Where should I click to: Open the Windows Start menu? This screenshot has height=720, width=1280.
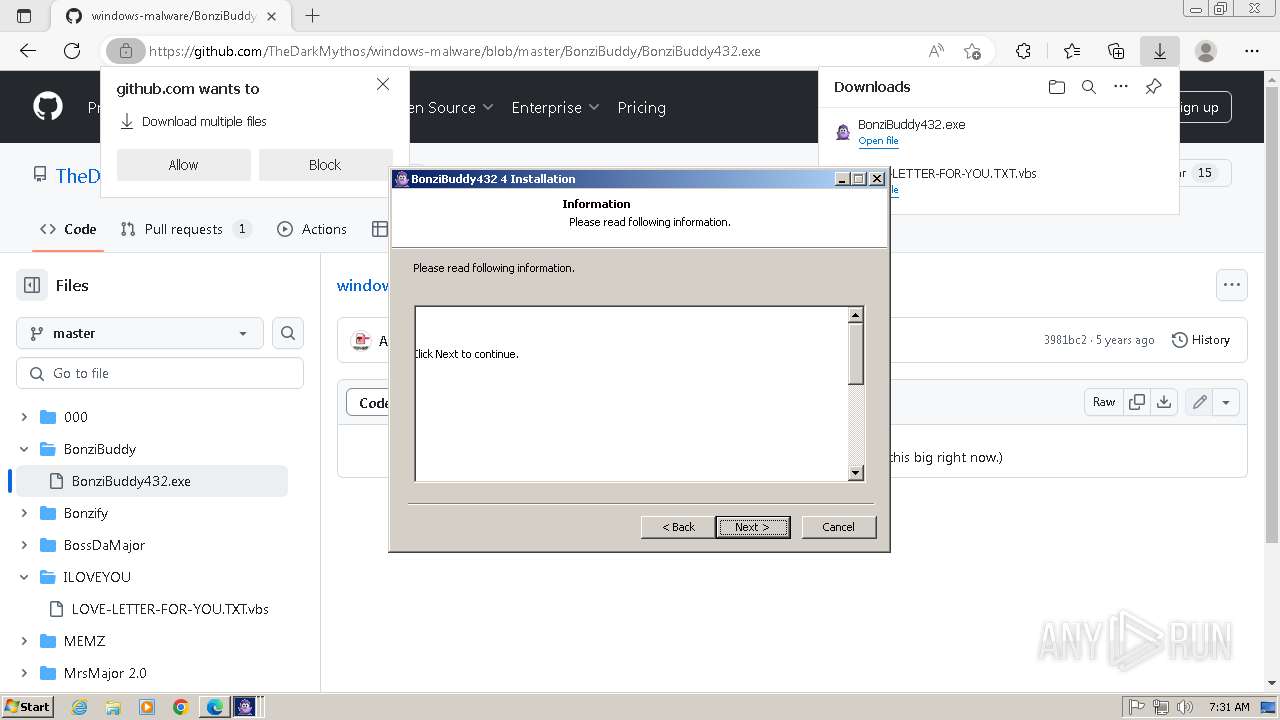pos(28,706)
